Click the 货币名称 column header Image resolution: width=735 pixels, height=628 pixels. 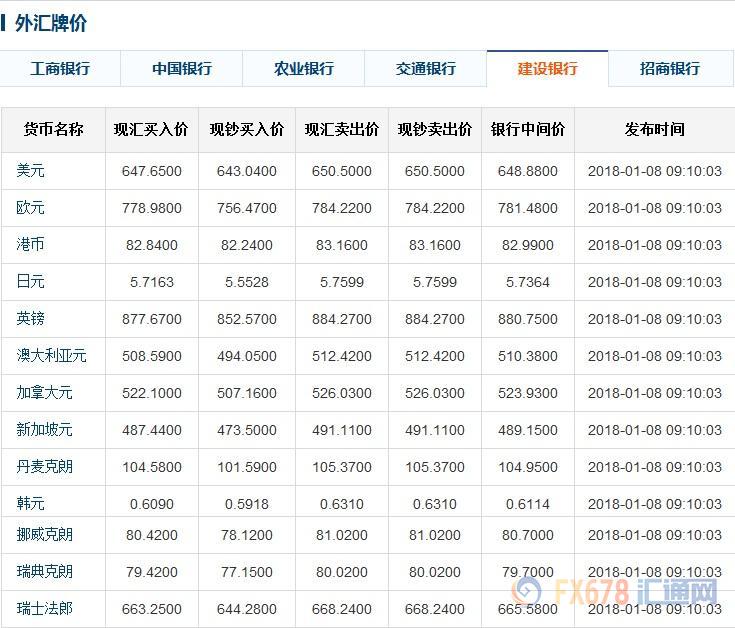point(53,129)
